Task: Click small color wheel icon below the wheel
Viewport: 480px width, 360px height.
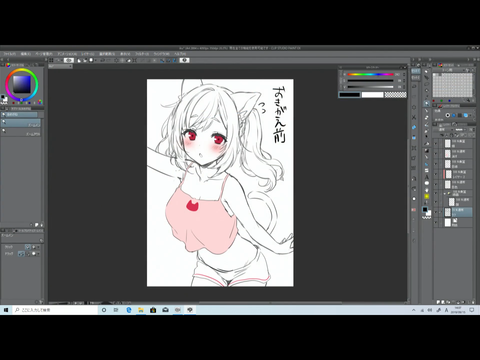Action: pyautogui.click(x=40, y=102)
